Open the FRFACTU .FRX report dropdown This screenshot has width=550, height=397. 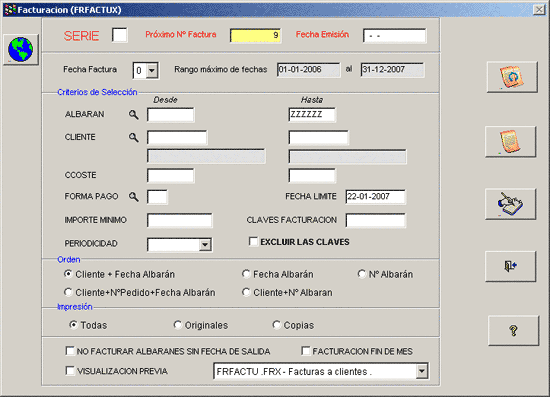point(422,371)
